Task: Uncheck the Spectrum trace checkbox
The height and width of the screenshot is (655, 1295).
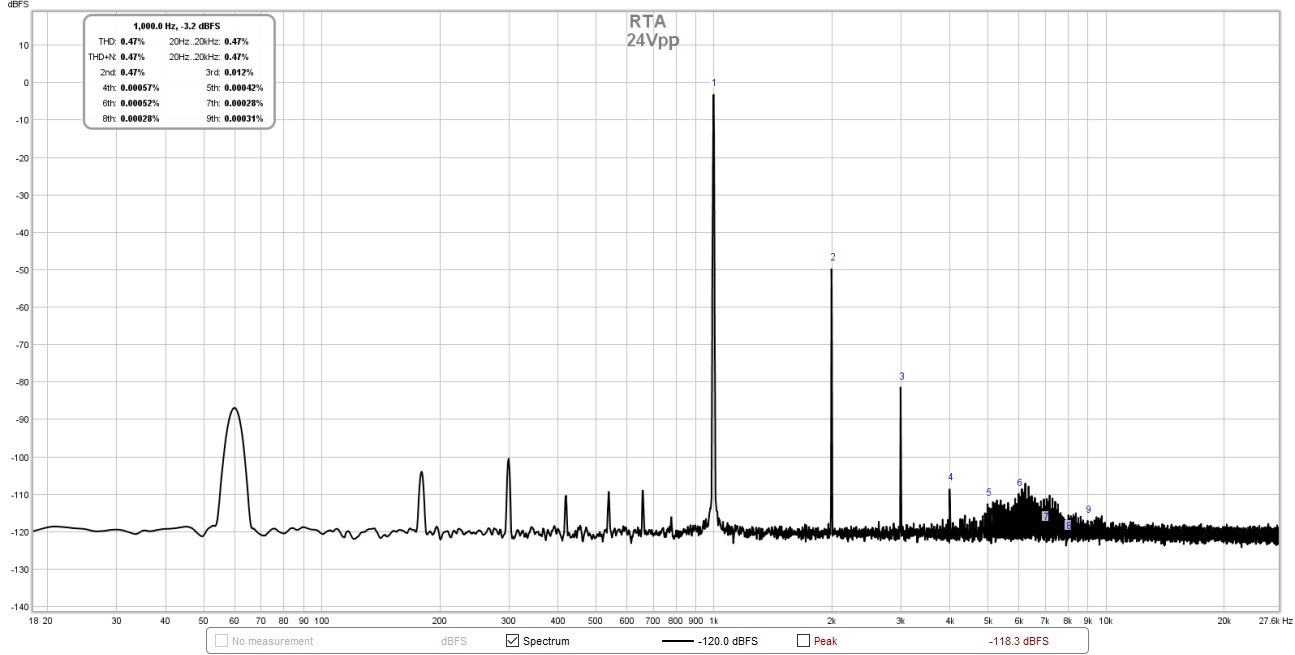Action: pos(513,641)
